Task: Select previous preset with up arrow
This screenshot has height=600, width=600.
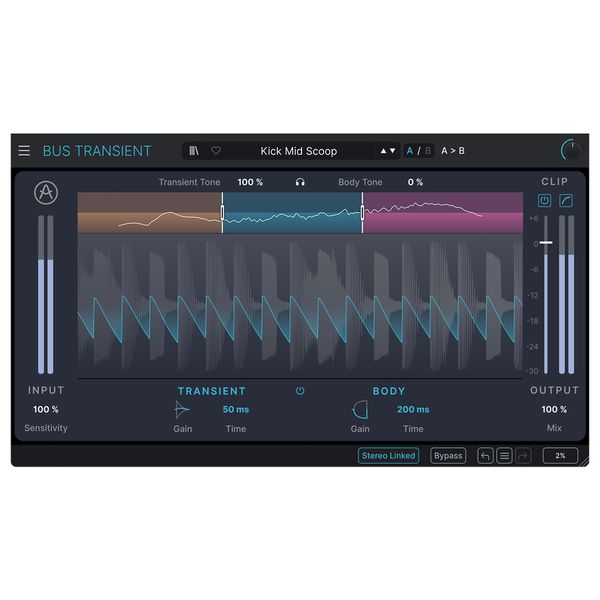Action: tap(383, 151)
